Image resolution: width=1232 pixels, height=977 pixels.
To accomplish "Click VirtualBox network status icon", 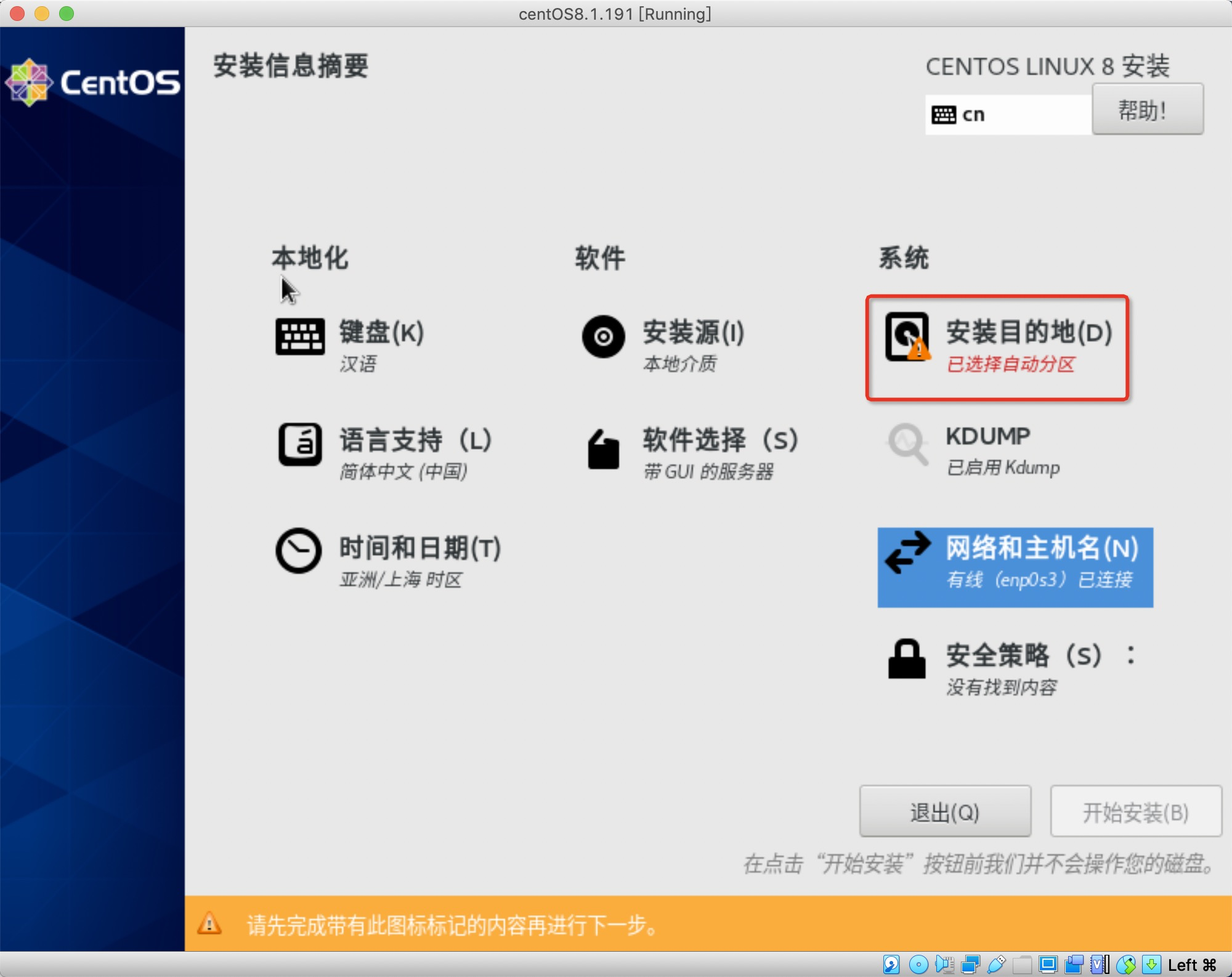I will [x=970, y=964].
